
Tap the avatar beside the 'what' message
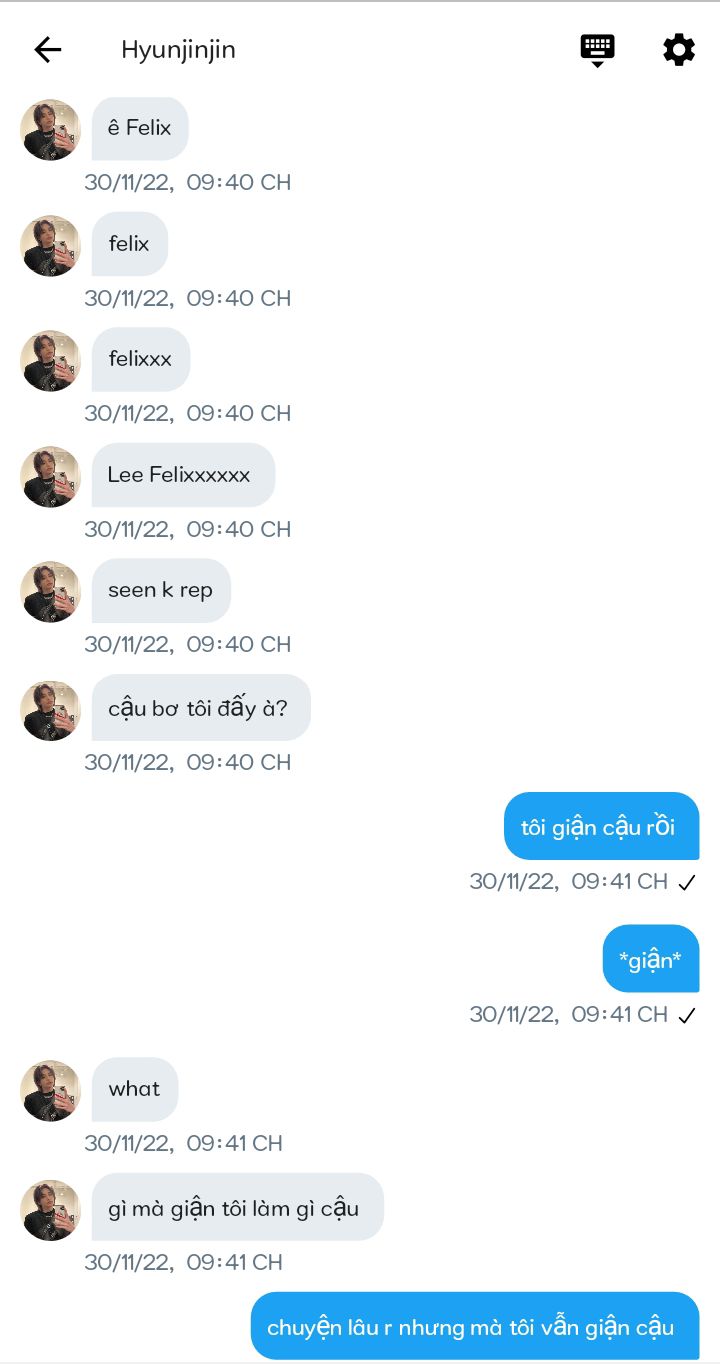(50, 1090)
